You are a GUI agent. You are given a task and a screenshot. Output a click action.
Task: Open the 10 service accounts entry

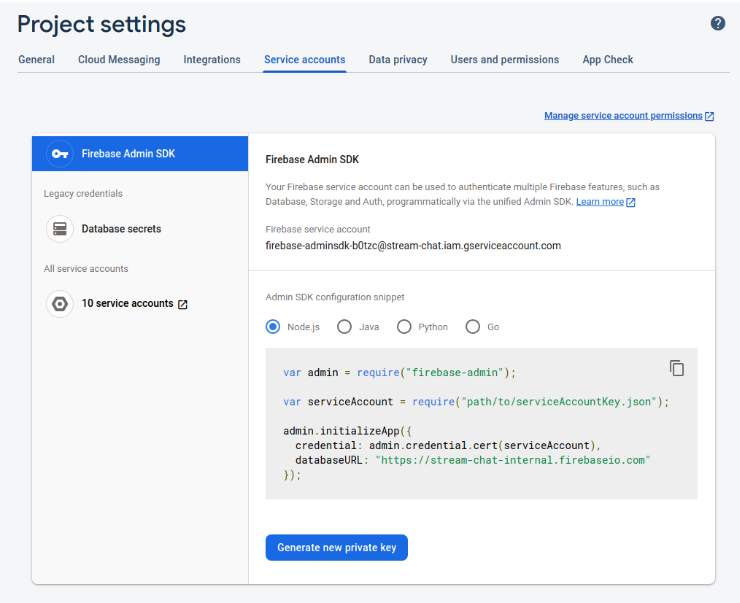[x=127, y=303]
